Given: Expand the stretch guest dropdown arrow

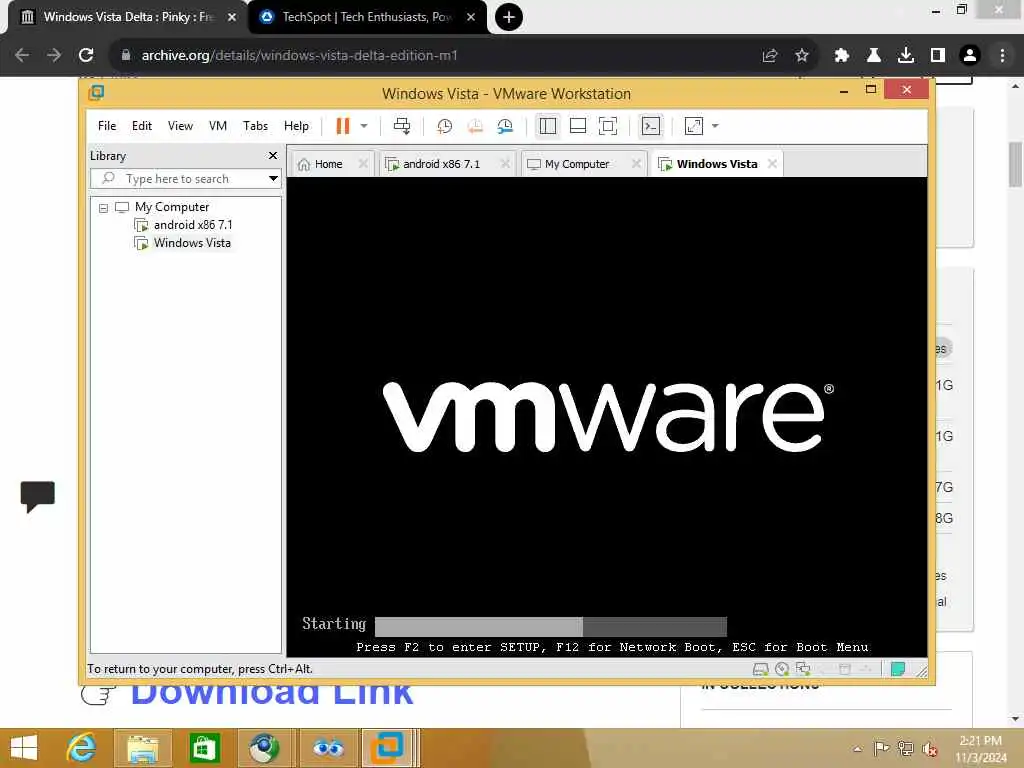Looking at the screenshot, I should pos(715,126).
